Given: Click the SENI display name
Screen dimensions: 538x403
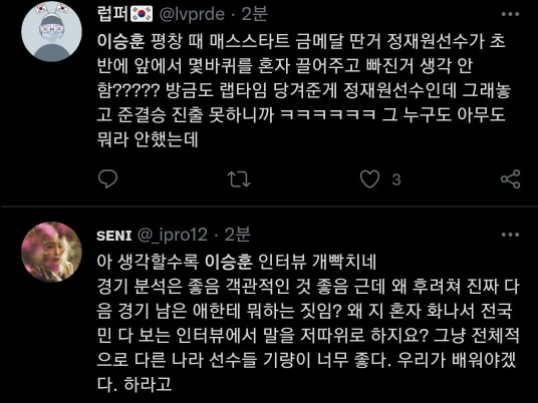Looking at the screenshot, I should 114,236.
